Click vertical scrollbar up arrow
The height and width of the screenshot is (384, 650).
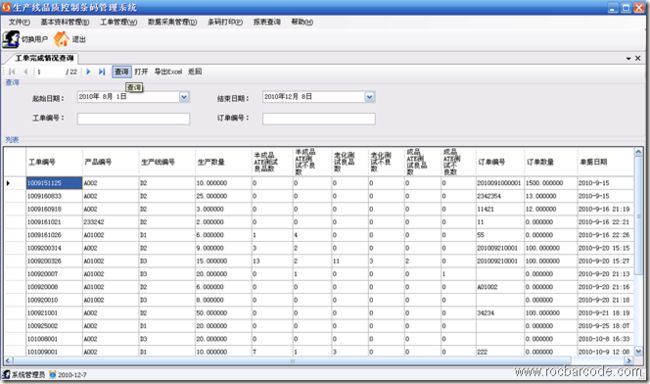(x=638, y=153)
